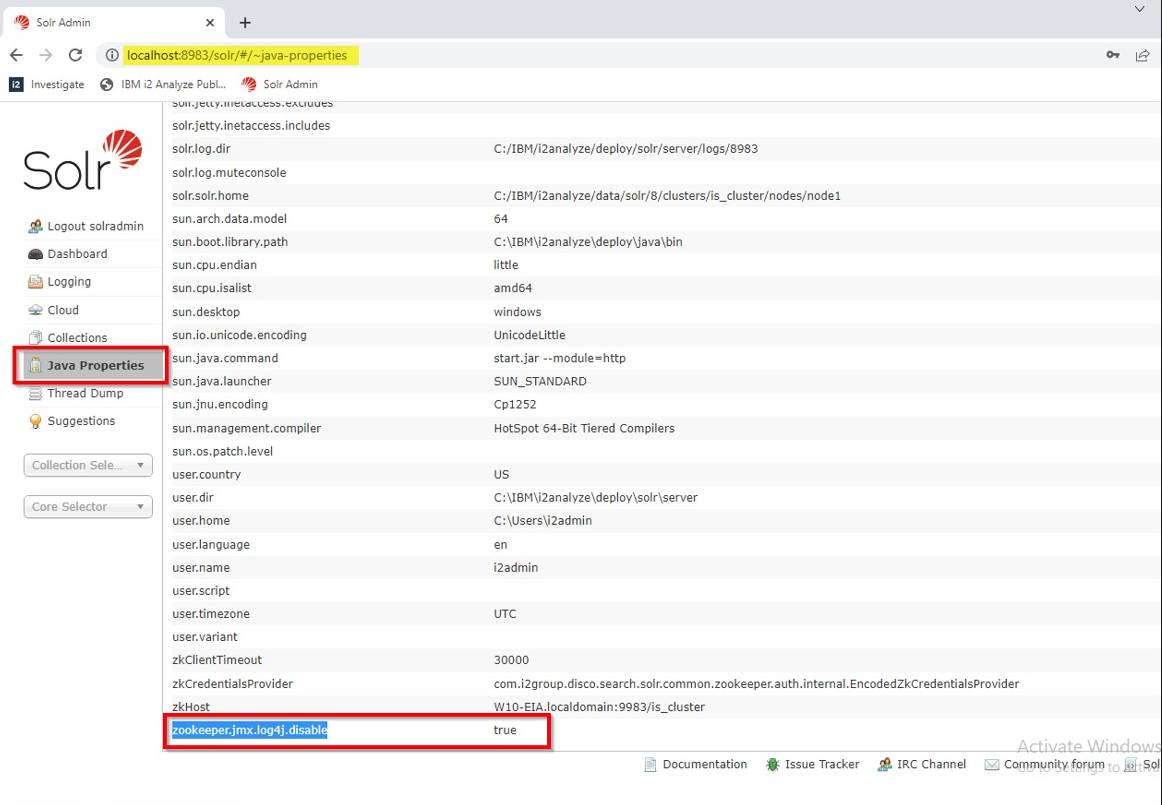Viewport: 1162px width, 805px height.
Task: Reload the page with the refresh icon
Action: [x=75, y=56]
